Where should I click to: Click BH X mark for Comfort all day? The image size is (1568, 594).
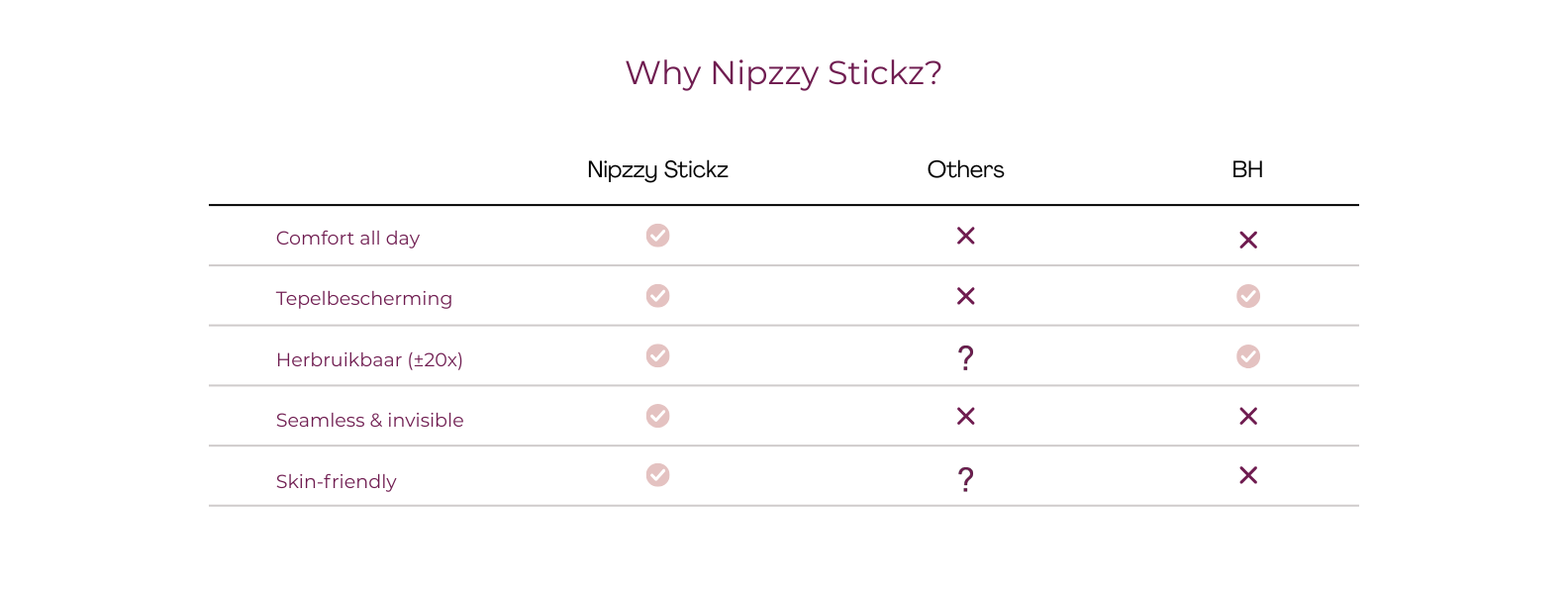[x=1248, y=240]
